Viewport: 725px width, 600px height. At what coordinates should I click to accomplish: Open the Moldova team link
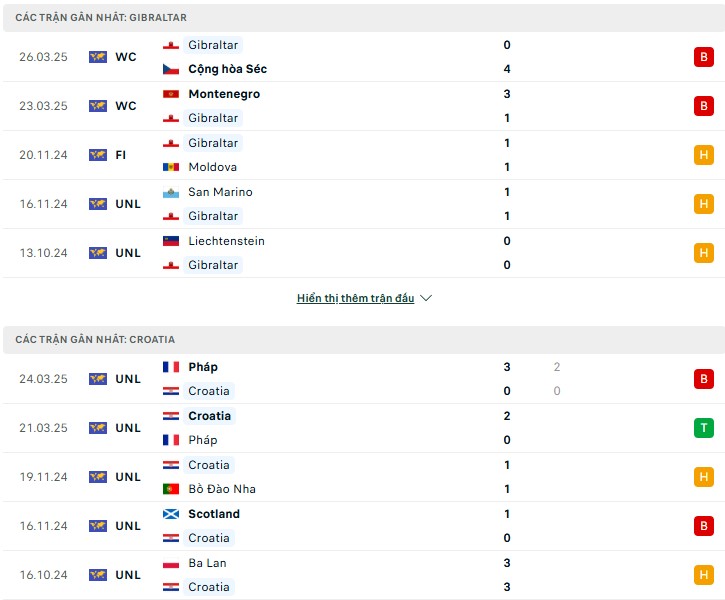pos(212,167)
